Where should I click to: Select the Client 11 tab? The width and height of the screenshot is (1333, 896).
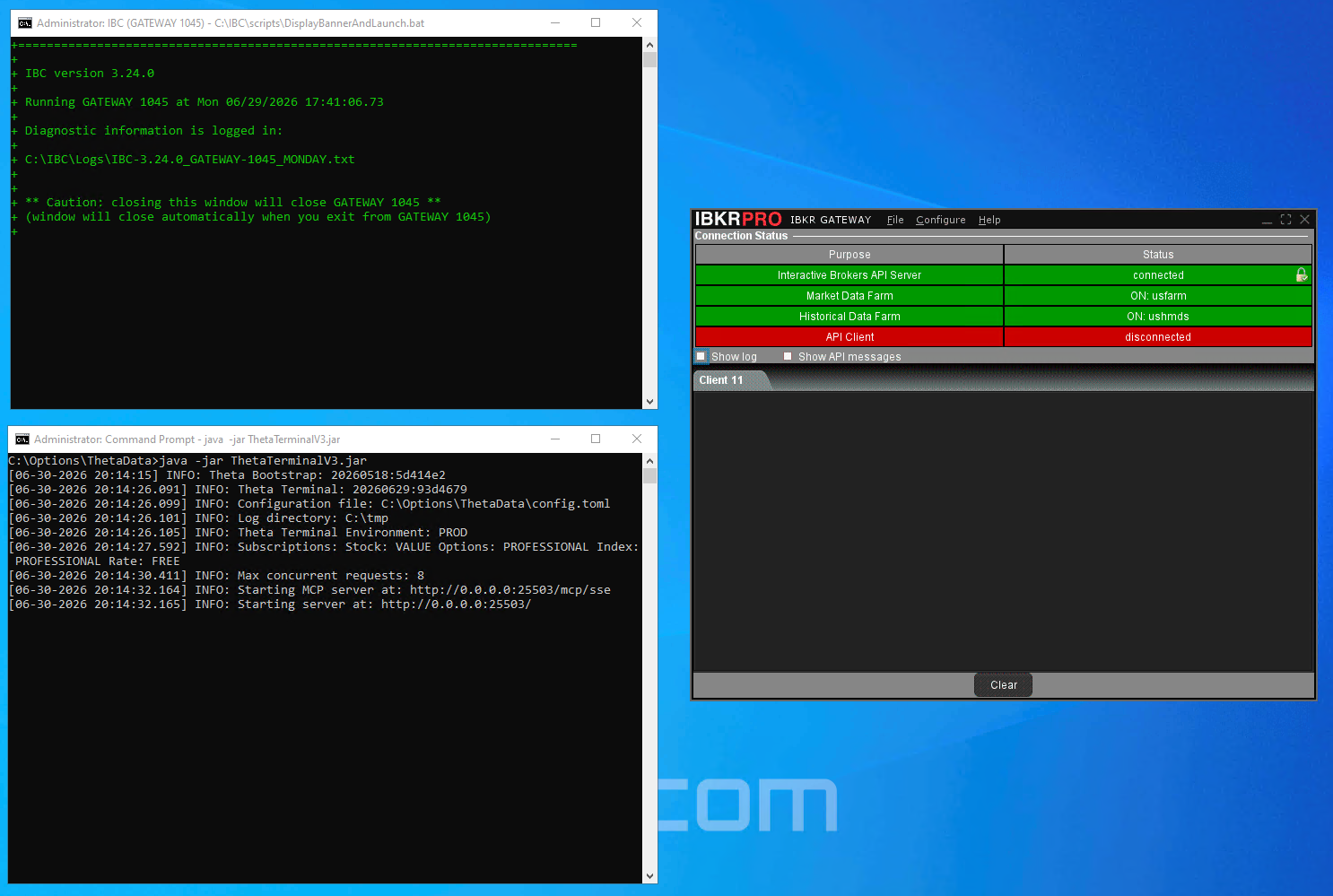click(x=721, y=380)
